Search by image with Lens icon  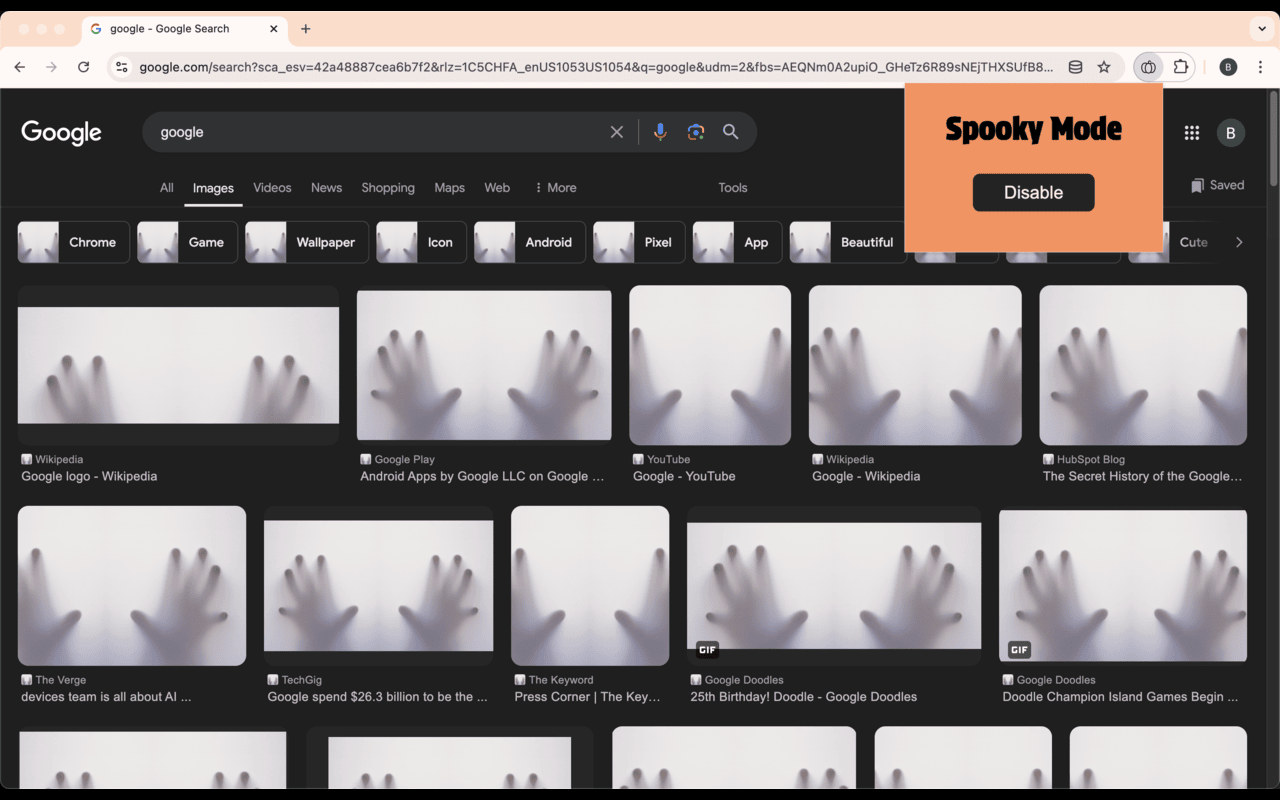click(x=696, y=132)
